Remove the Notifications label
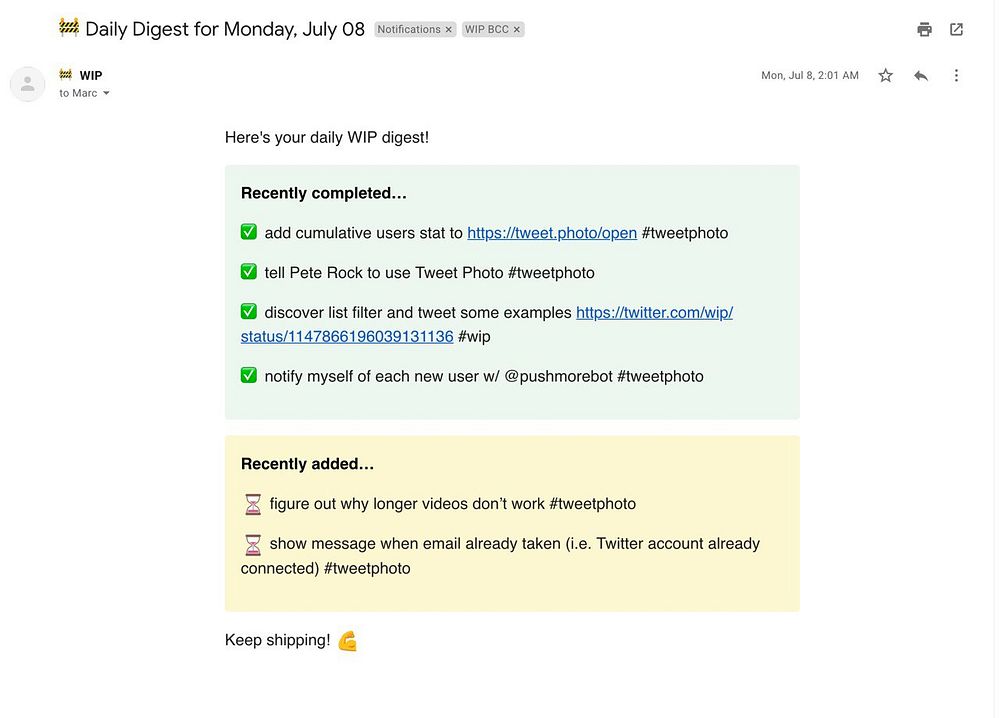The image size is (1000, 718). (x=449, y=30)
